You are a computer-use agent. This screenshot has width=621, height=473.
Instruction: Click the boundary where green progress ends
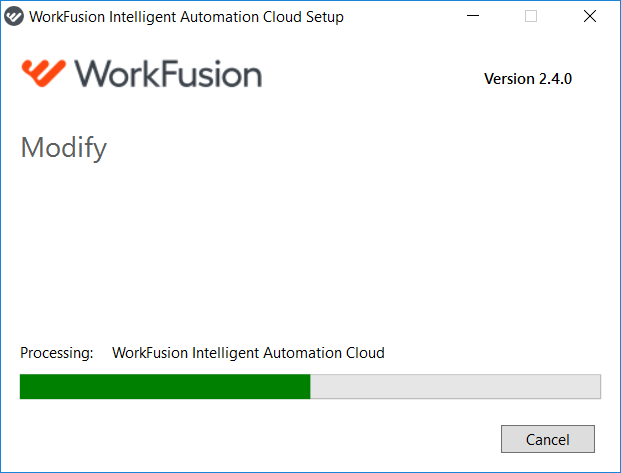click(x=310, y=386)
